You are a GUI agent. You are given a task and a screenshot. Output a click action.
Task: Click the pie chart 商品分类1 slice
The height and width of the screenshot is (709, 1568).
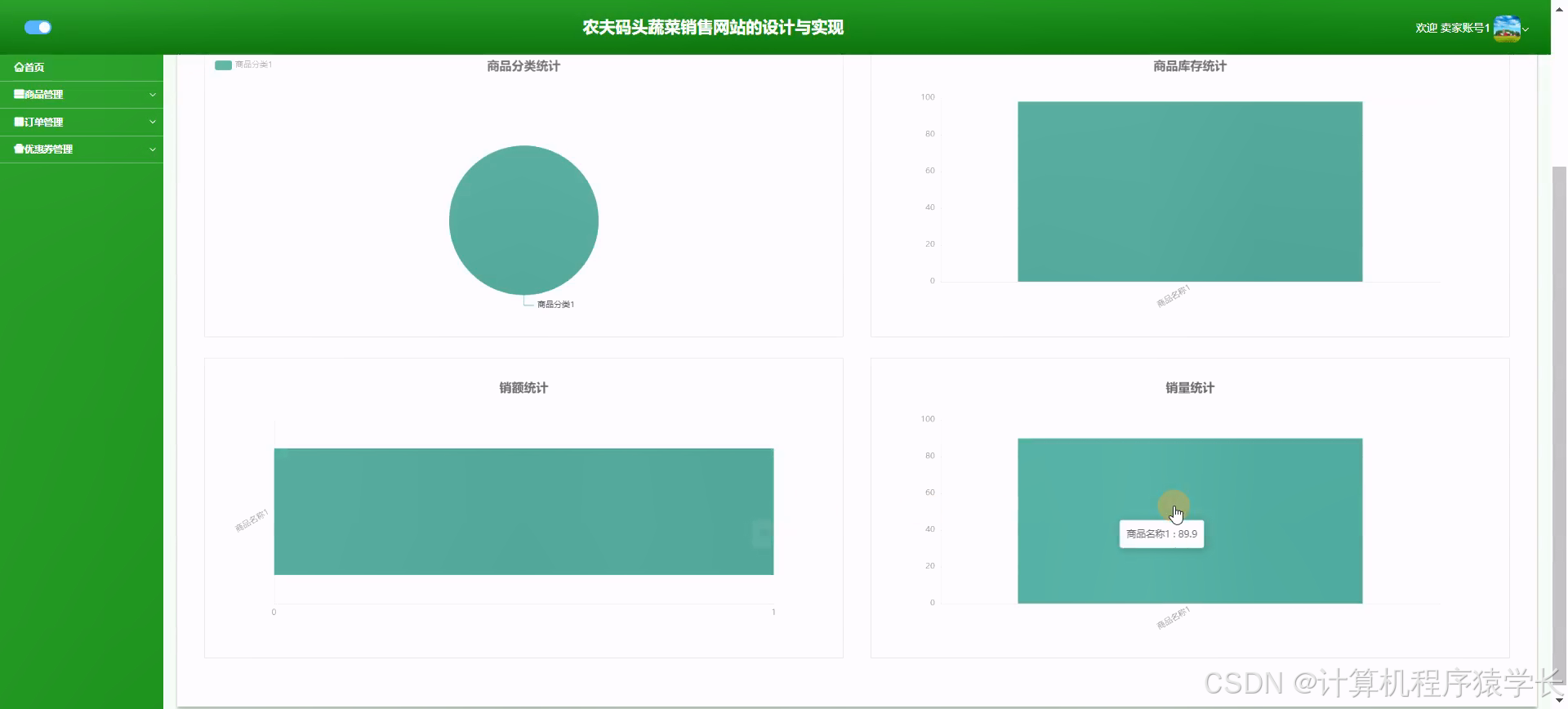[523, 220]
